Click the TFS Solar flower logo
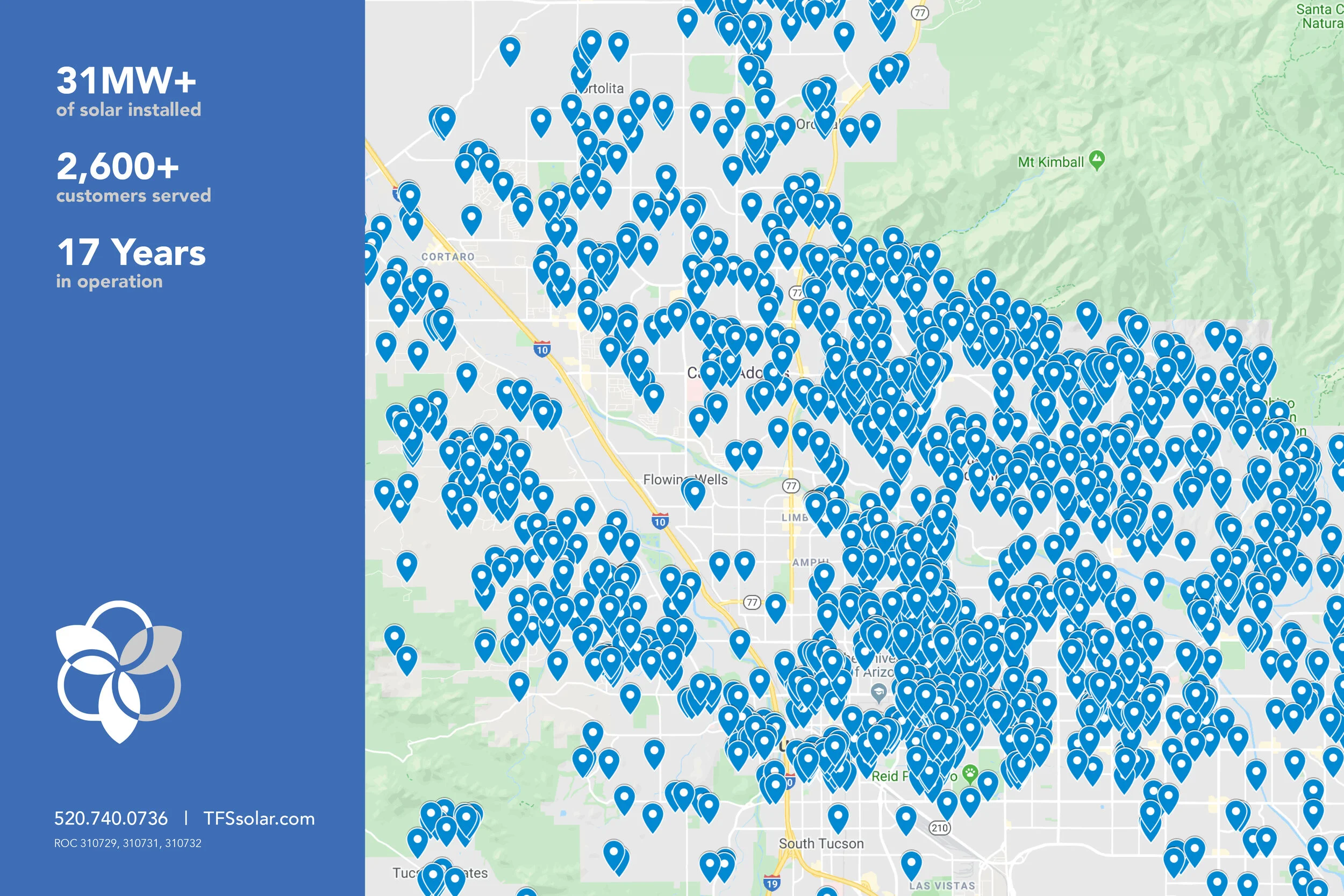This screenshot has height=896, width=1344. [x=119, y=671]
